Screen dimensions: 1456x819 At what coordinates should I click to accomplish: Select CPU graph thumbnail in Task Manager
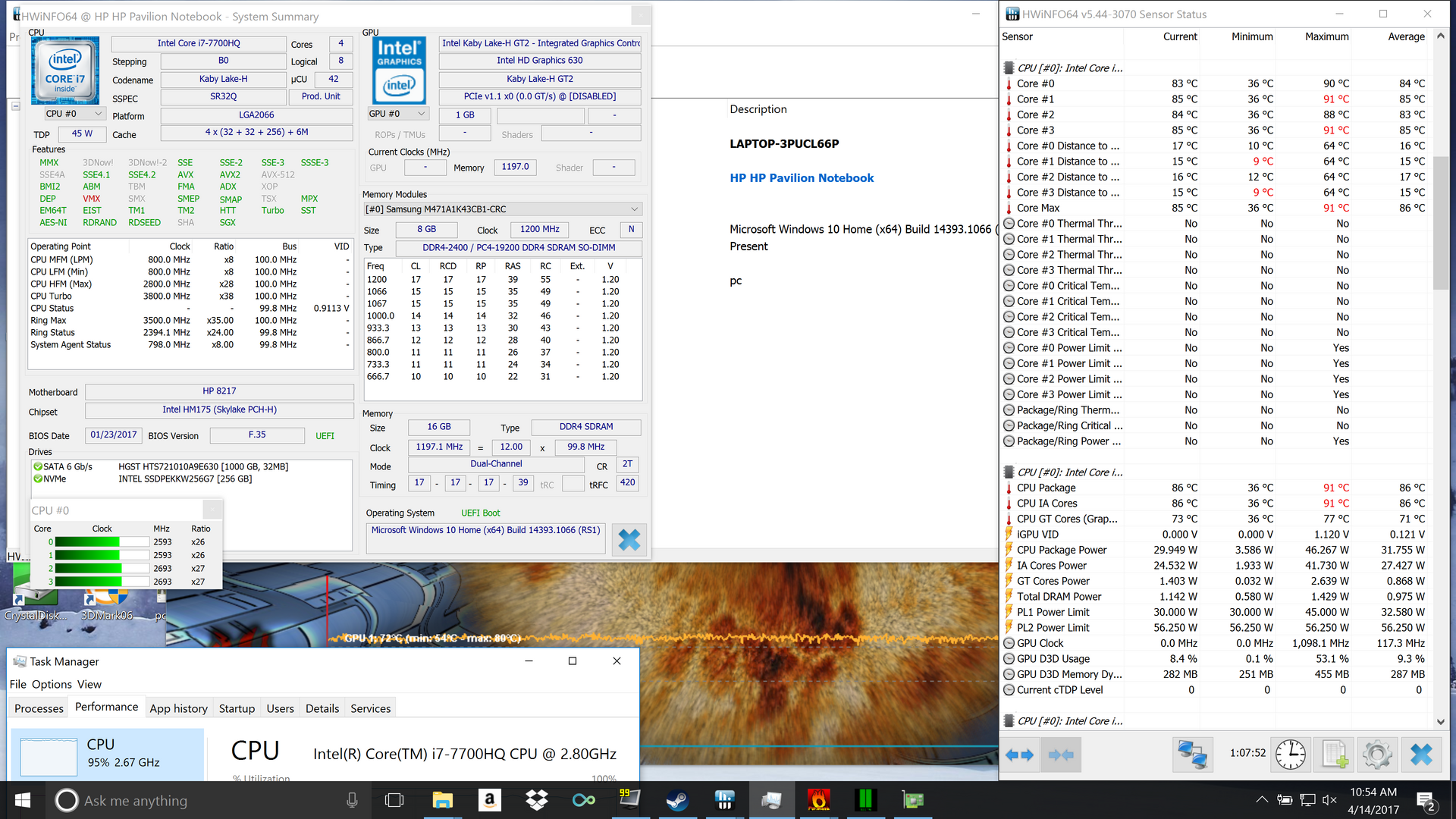tap(49, 756)
